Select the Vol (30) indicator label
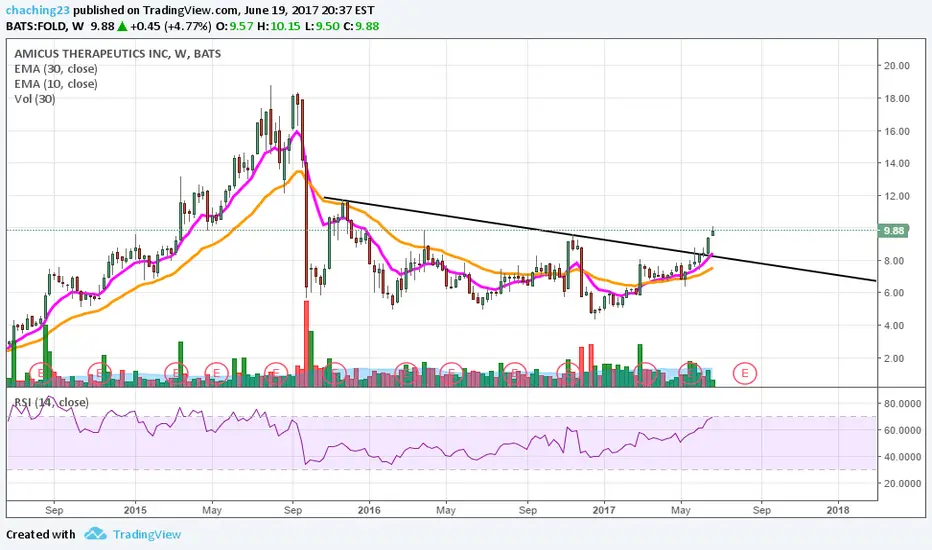The width and height of the screenshot is (932, 550). [34, 99]
